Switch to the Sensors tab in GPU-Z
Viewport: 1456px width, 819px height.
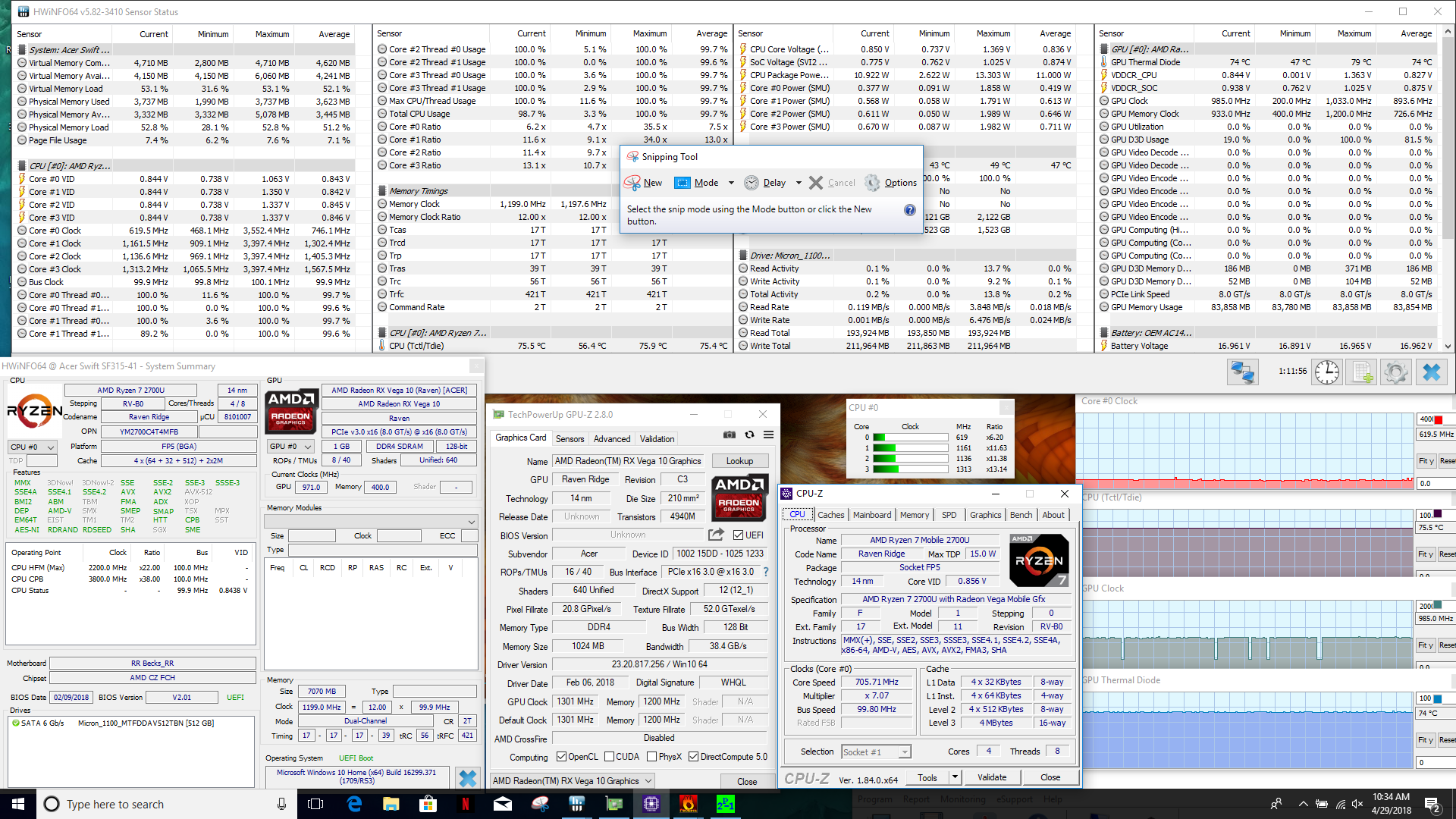[x=570, y=439]
